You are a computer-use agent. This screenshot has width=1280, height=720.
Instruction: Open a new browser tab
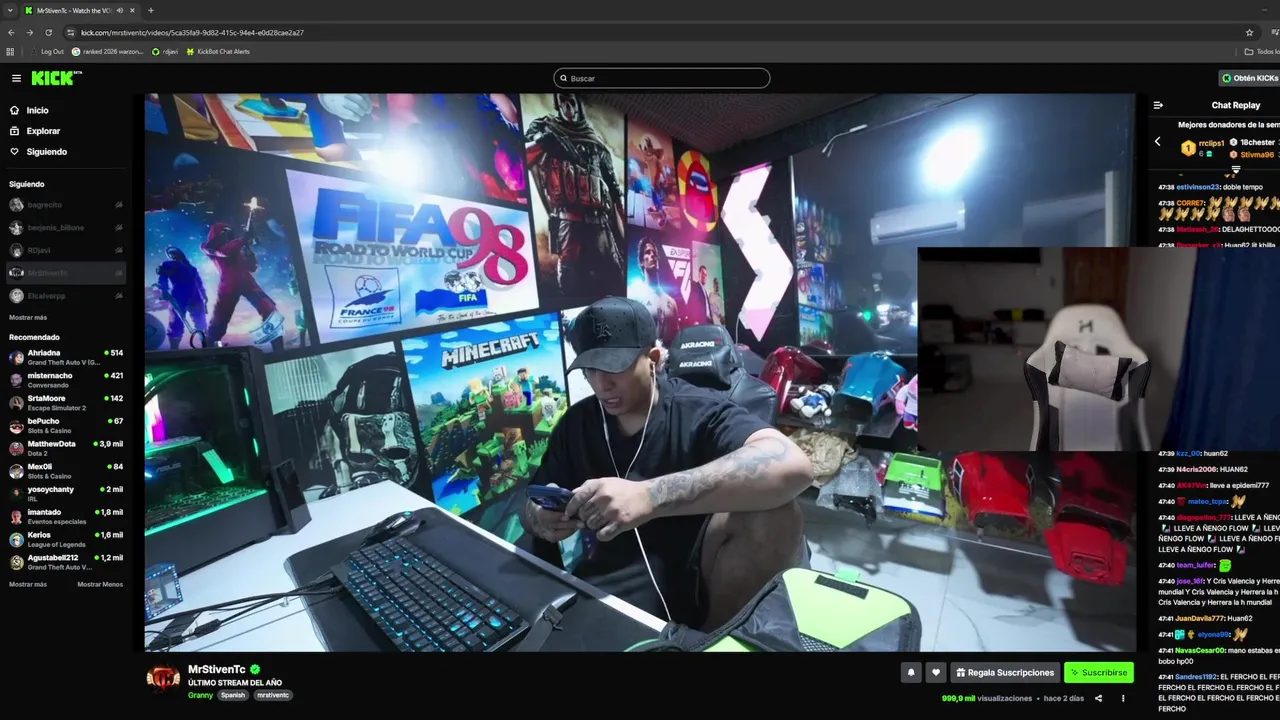tap(150, 10)
